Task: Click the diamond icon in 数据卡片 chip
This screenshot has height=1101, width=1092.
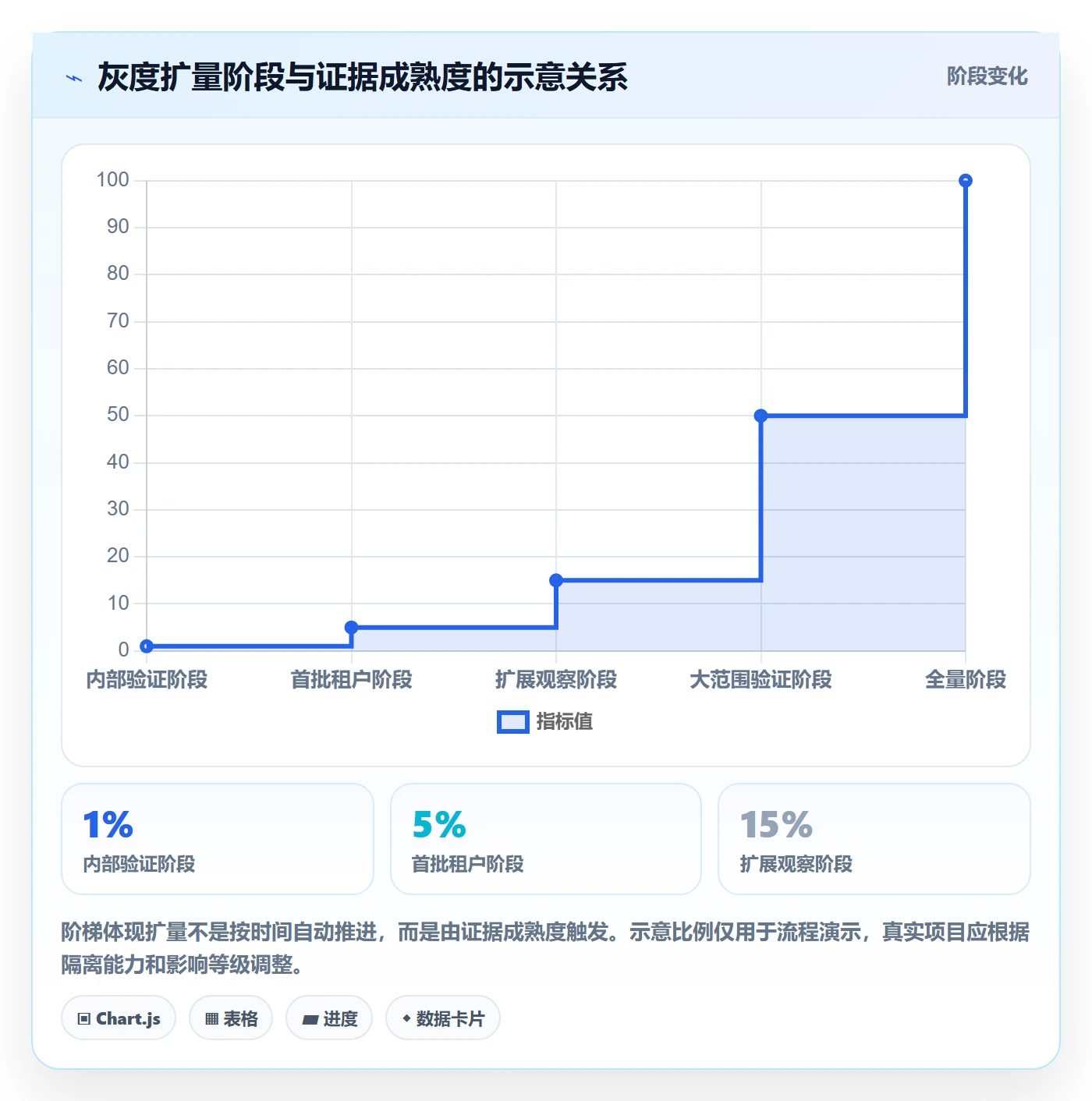Action: pyautogui.click(x=406, y=1018)
